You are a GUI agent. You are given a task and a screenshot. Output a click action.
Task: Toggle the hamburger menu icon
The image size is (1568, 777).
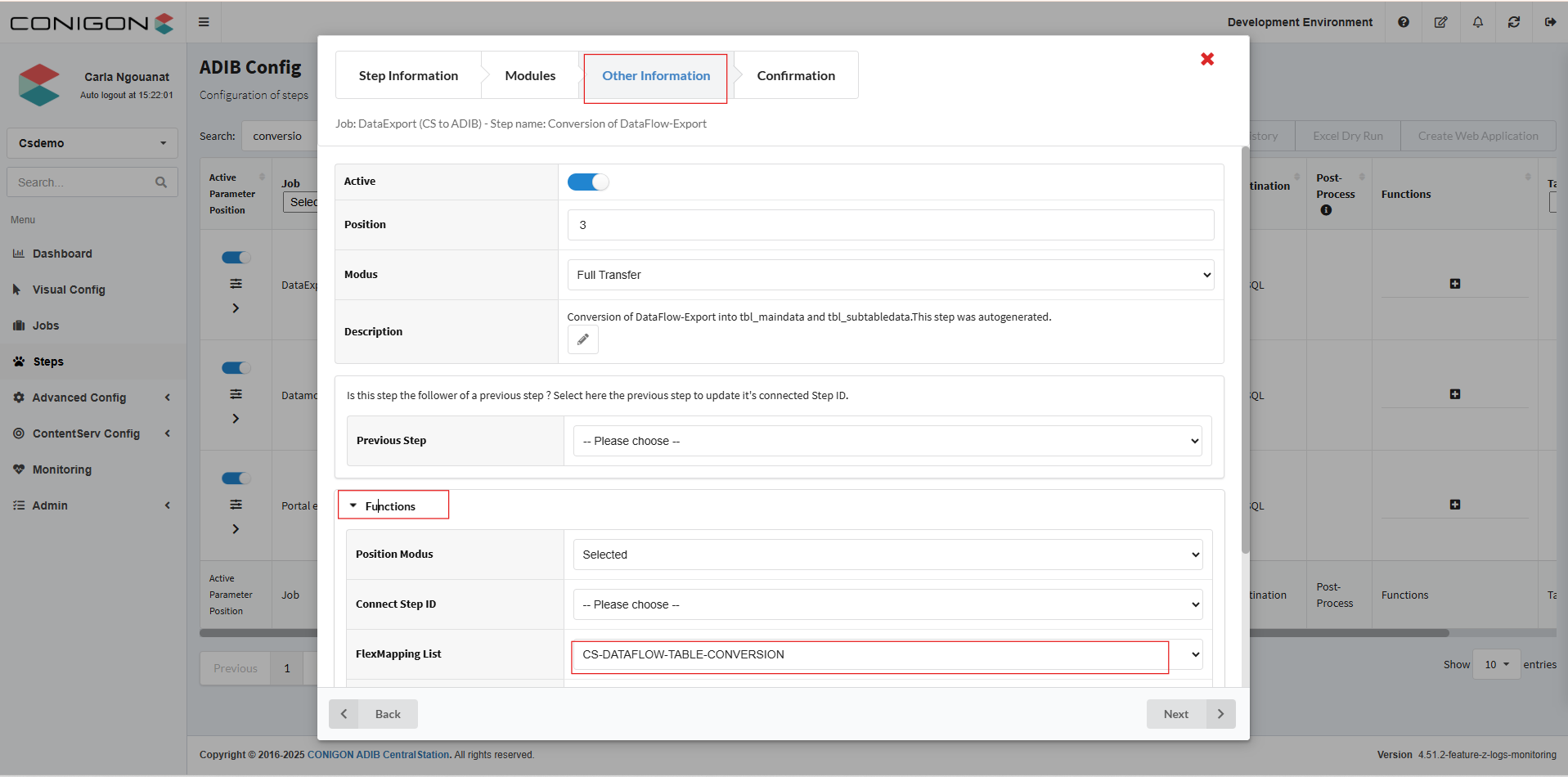point(204,22)
